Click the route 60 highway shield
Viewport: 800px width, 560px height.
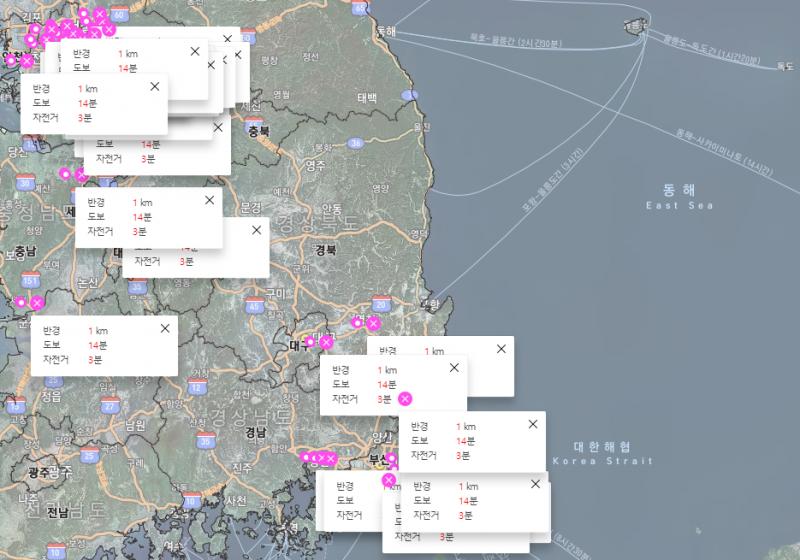point(119,14)
